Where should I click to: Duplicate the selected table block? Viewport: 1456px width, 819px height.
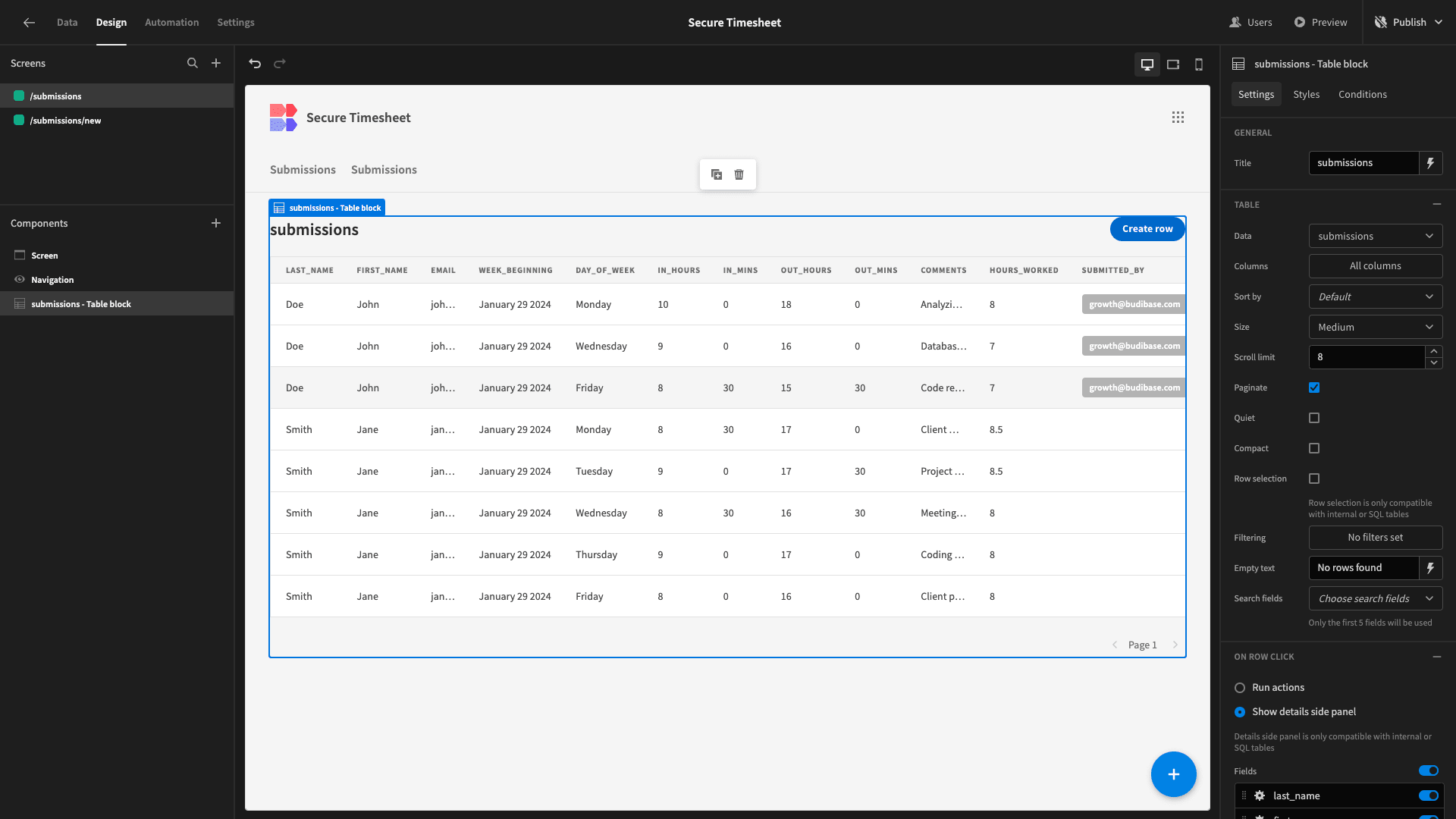tap(717, 174)
